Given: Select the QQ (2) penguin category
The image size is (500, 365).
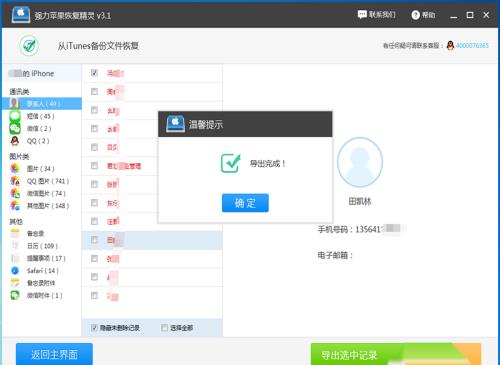Looking at the screenshot, I should click(38, 141).
